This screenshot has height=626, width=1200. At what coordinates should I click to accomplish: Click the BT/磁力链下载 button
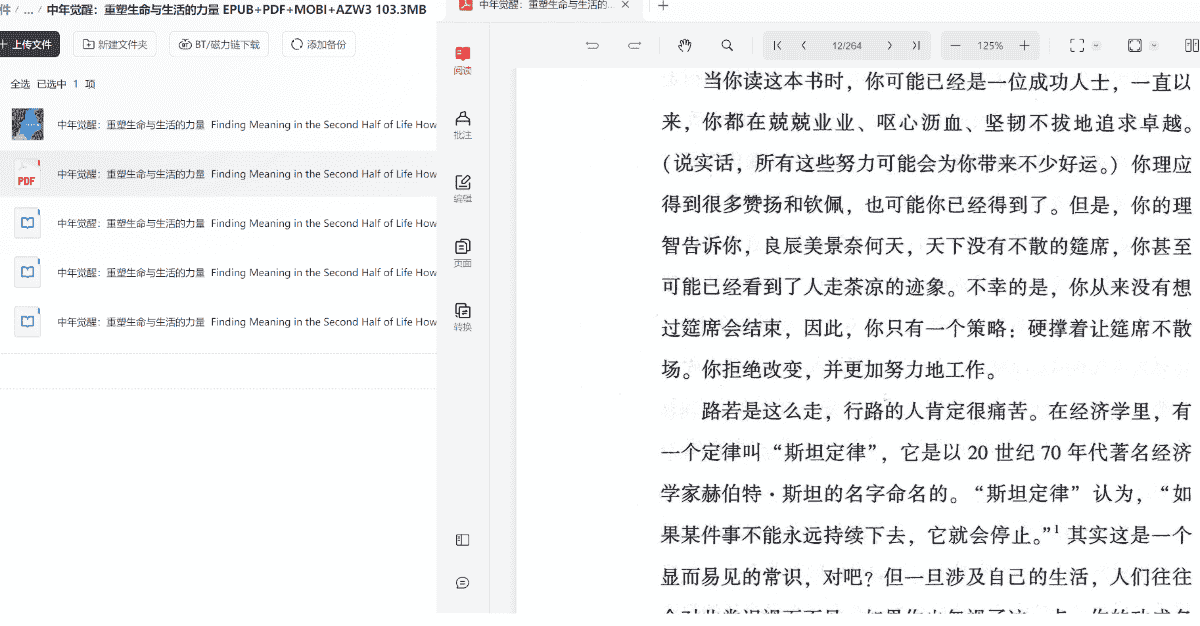219,45
